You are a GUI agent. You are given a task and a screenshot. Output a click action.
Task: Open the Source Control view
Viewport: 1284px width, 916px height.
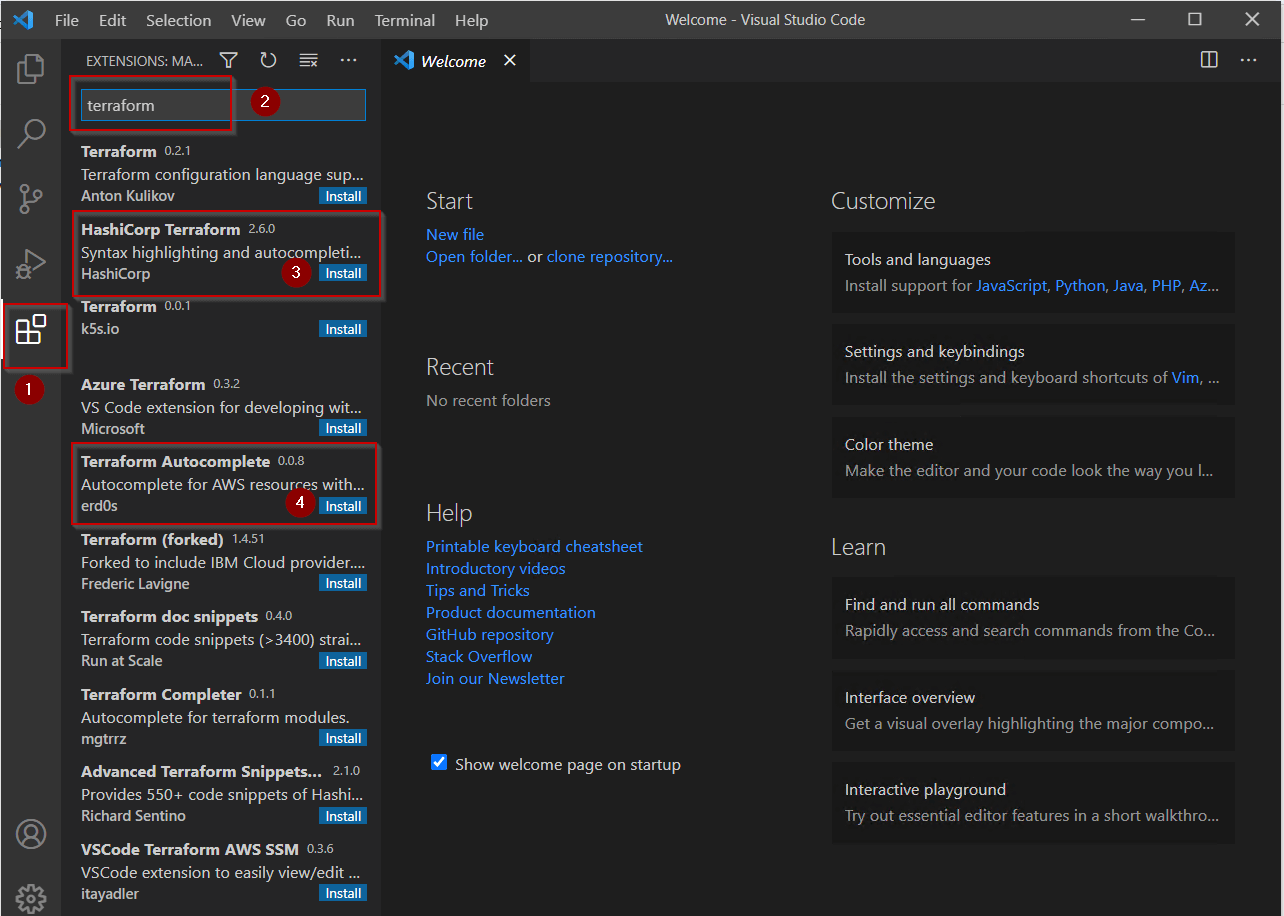[x=30, y=198]
